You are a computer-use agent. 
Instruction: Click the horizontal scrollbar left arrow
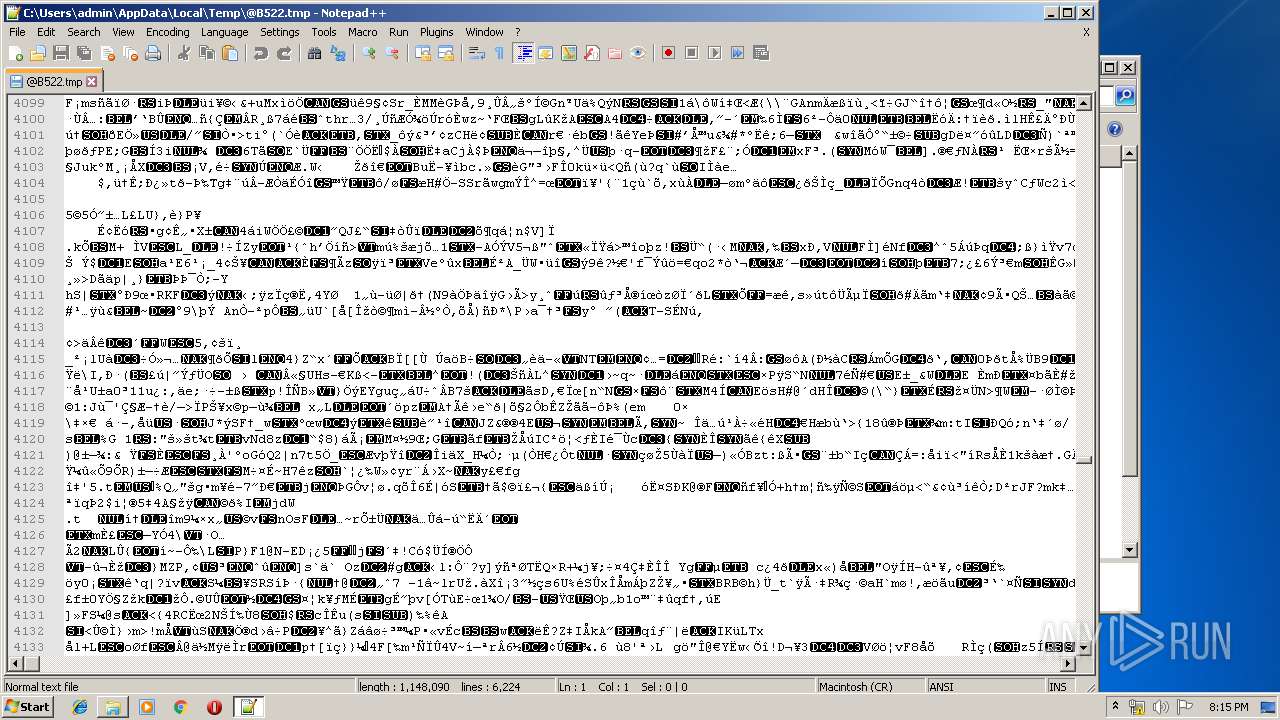(x=14, y=663)
